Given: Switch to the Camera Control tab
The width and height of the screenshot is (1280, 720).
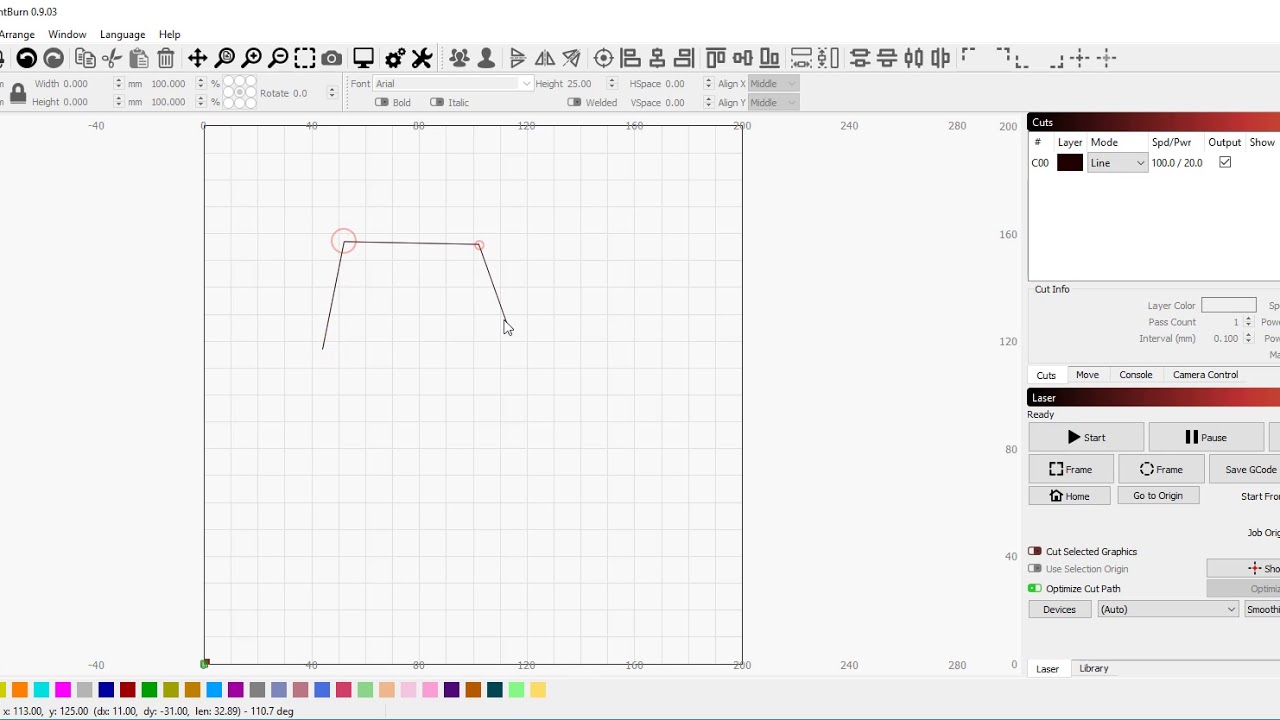Looking at the screenshot, I should click(1205, 375).
